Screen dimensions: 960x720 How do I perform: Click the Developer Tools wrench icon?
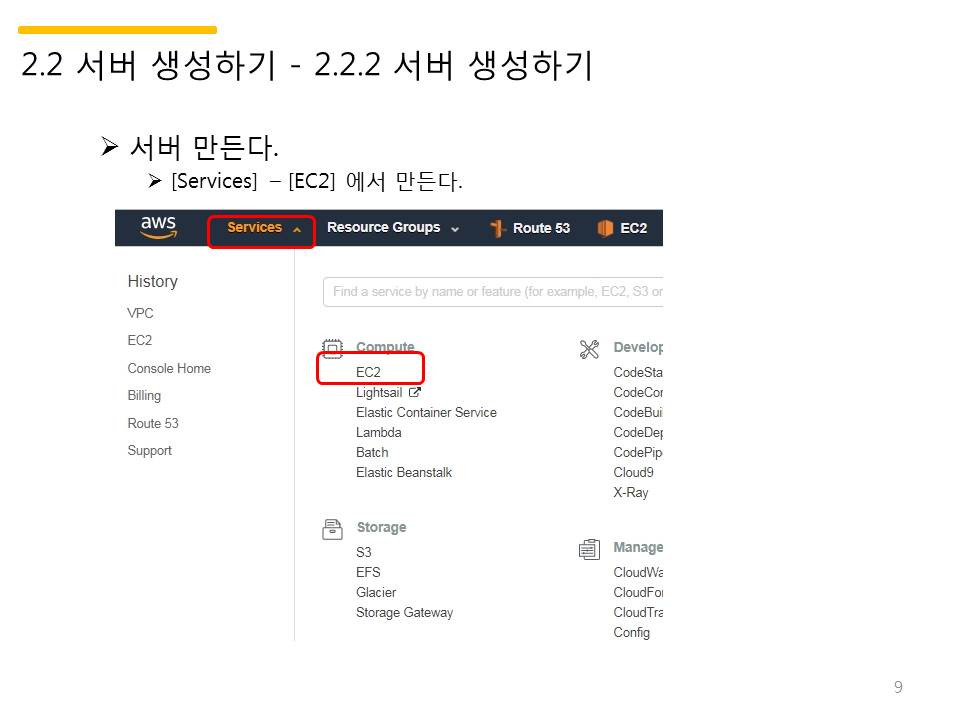click(589, 349)
